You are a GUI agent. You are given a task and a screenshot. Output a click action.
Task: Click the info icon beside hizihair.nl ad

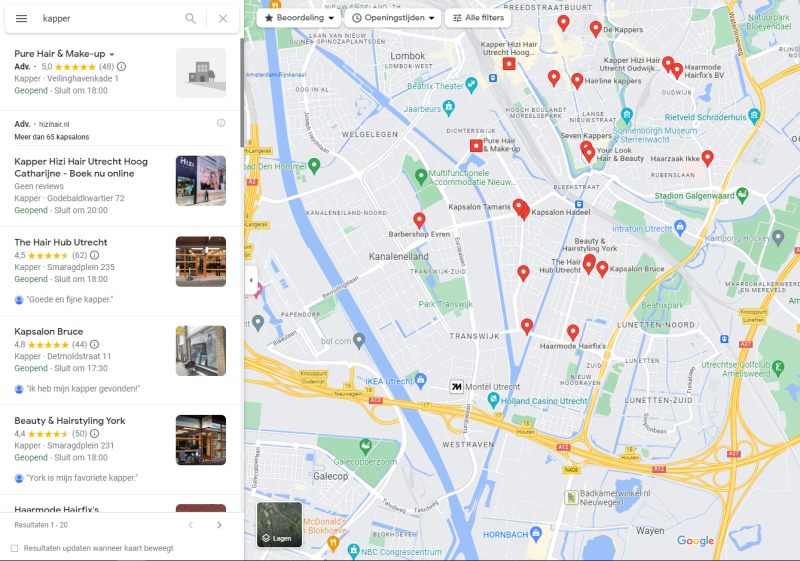click(x=221, y=123)
